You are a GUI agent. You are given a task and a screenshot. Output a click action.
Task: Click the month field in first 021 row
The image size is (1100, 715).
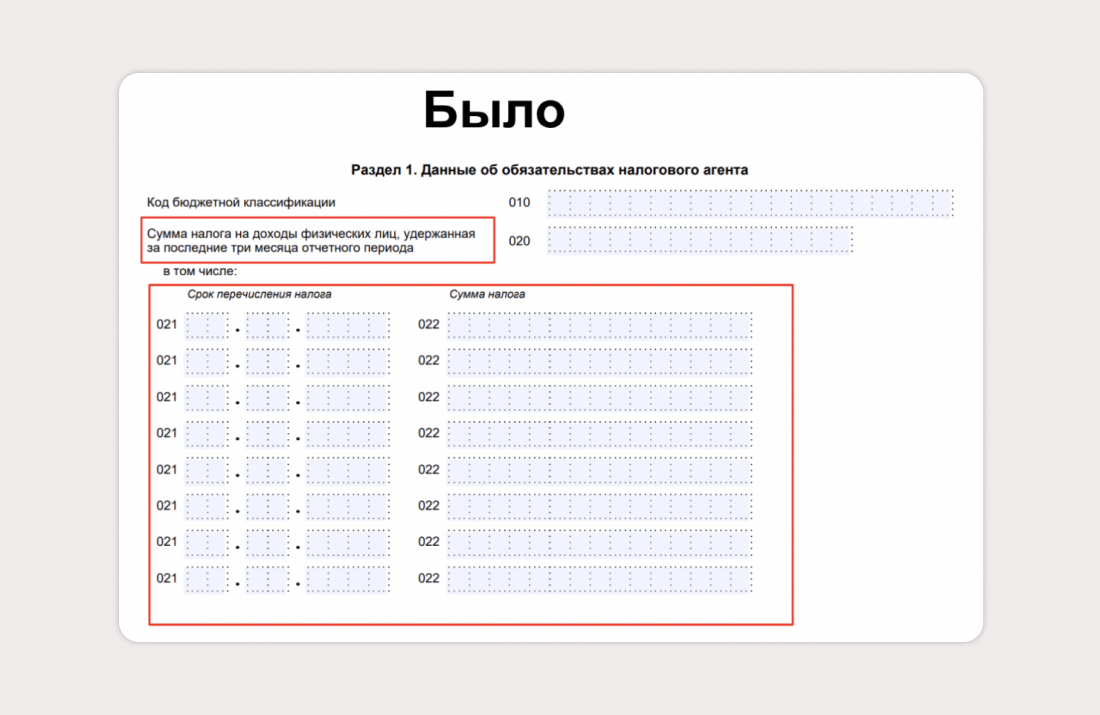tap(267, 325)
